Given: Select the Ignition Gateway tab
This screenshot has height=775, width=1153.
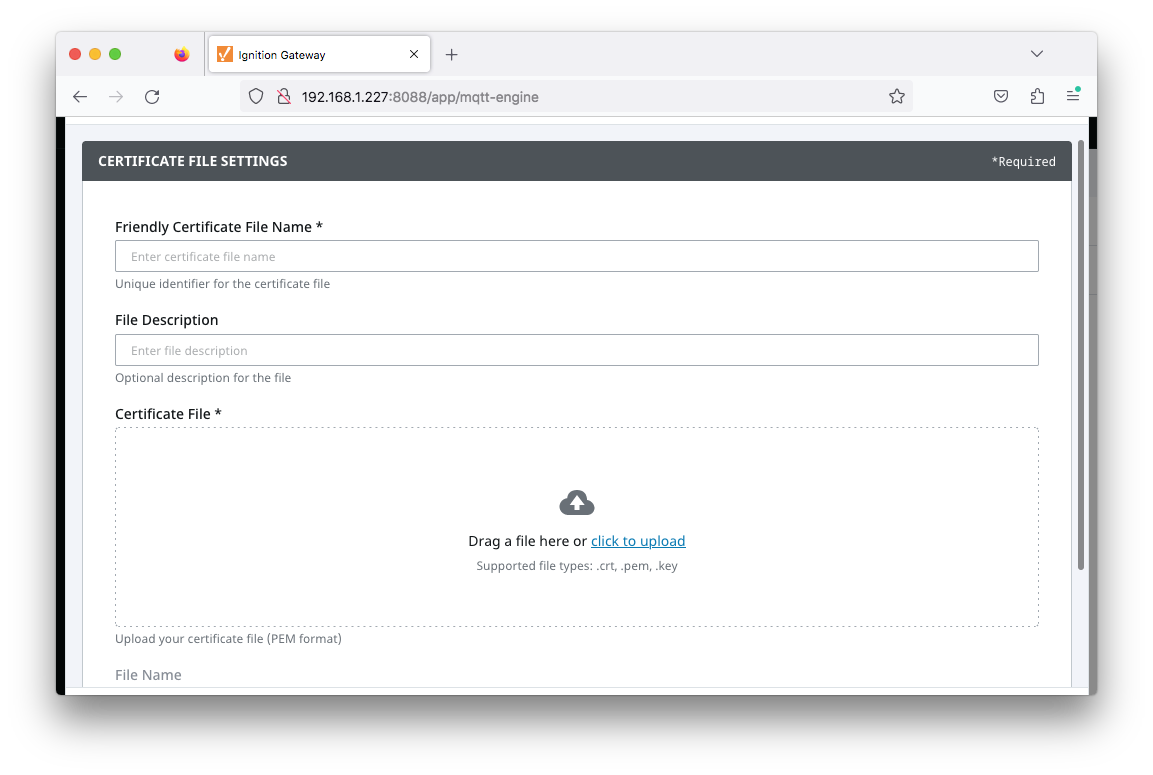Looking at the screenshot, I should point(319,54).
